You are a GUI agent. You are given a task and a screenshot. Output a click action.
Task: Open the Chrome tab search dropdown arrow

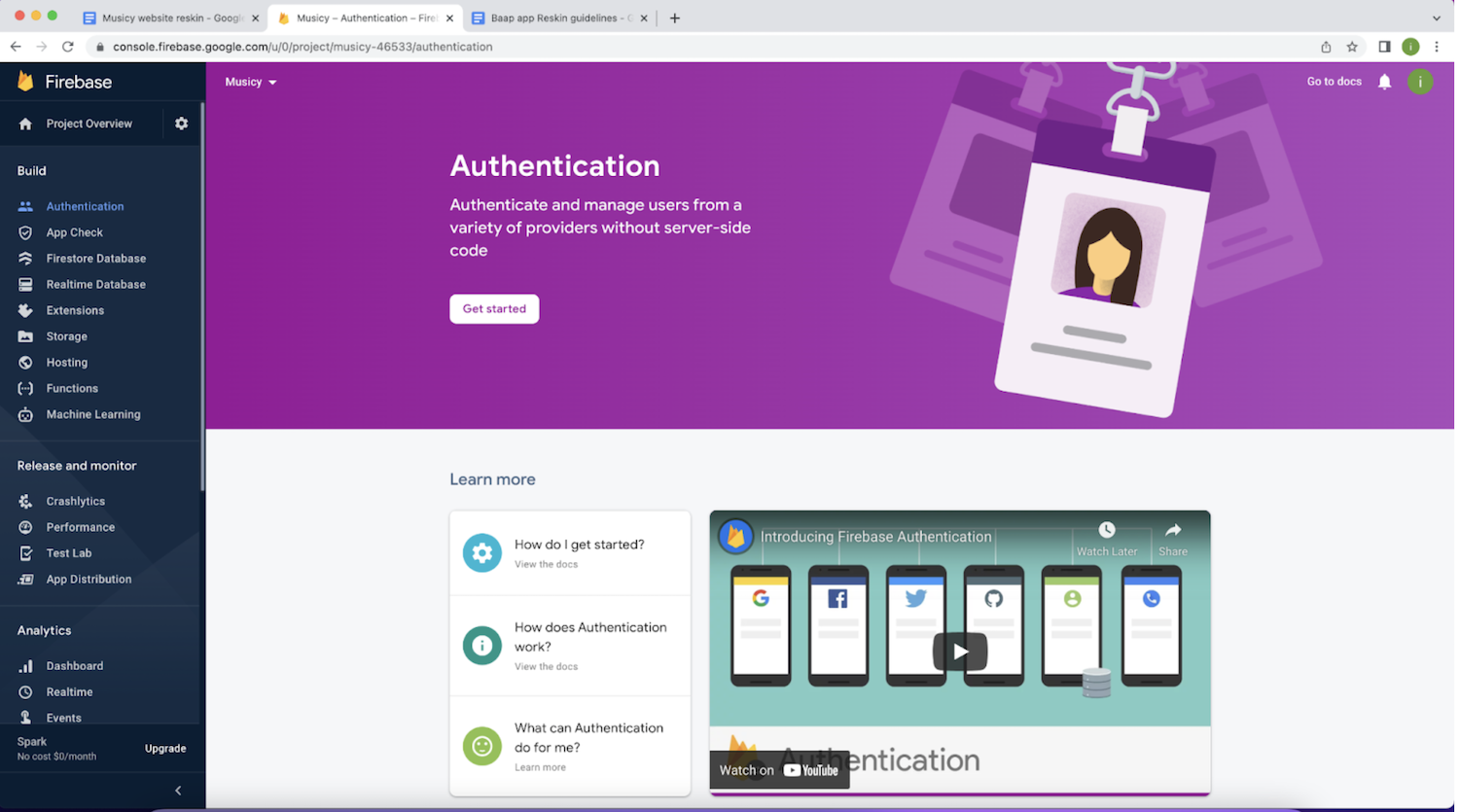pyautogui.click(x=1437, y=18)
